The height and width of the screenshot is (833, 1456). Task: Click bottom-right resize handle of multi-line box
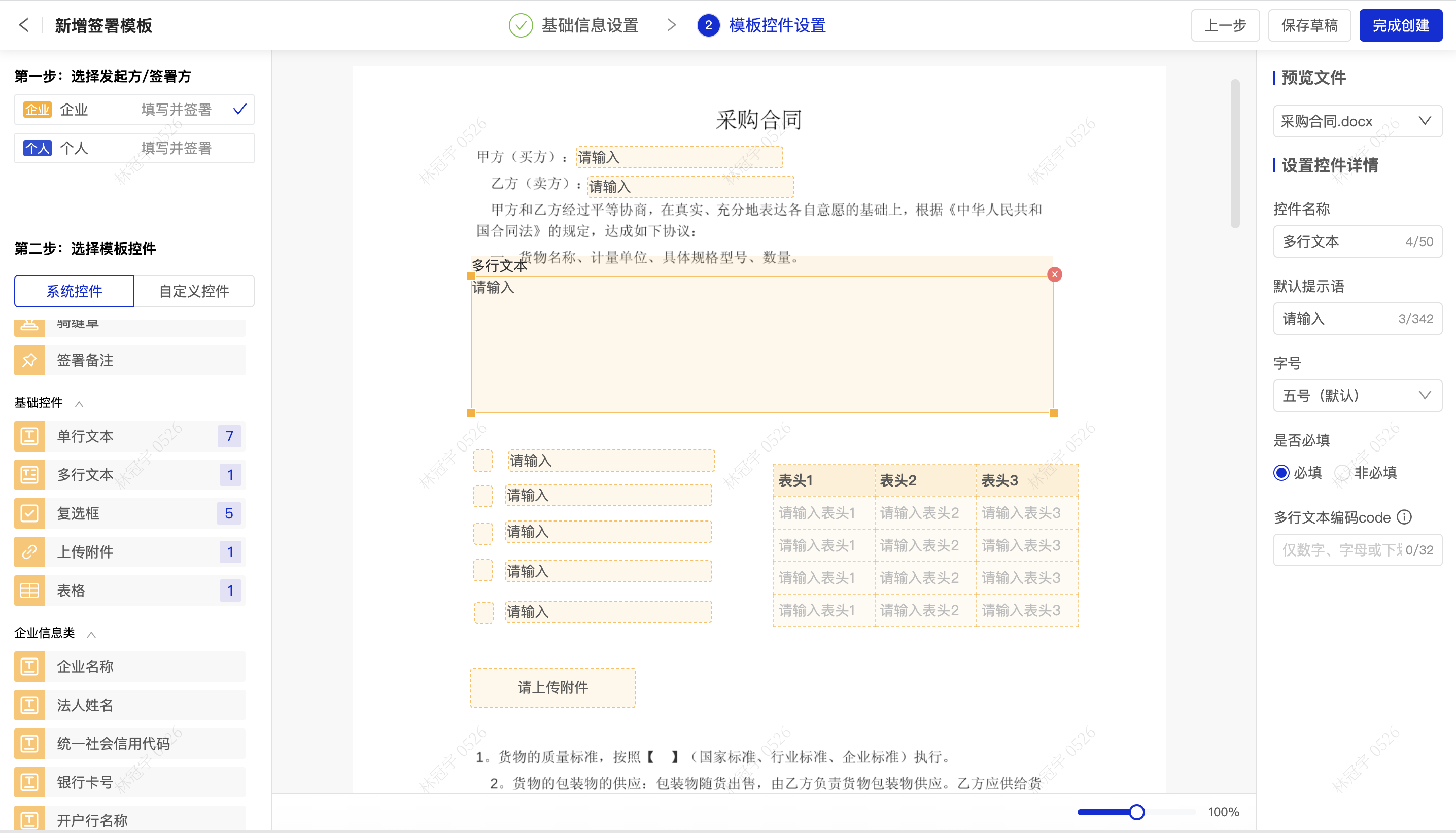[1054, 412]
